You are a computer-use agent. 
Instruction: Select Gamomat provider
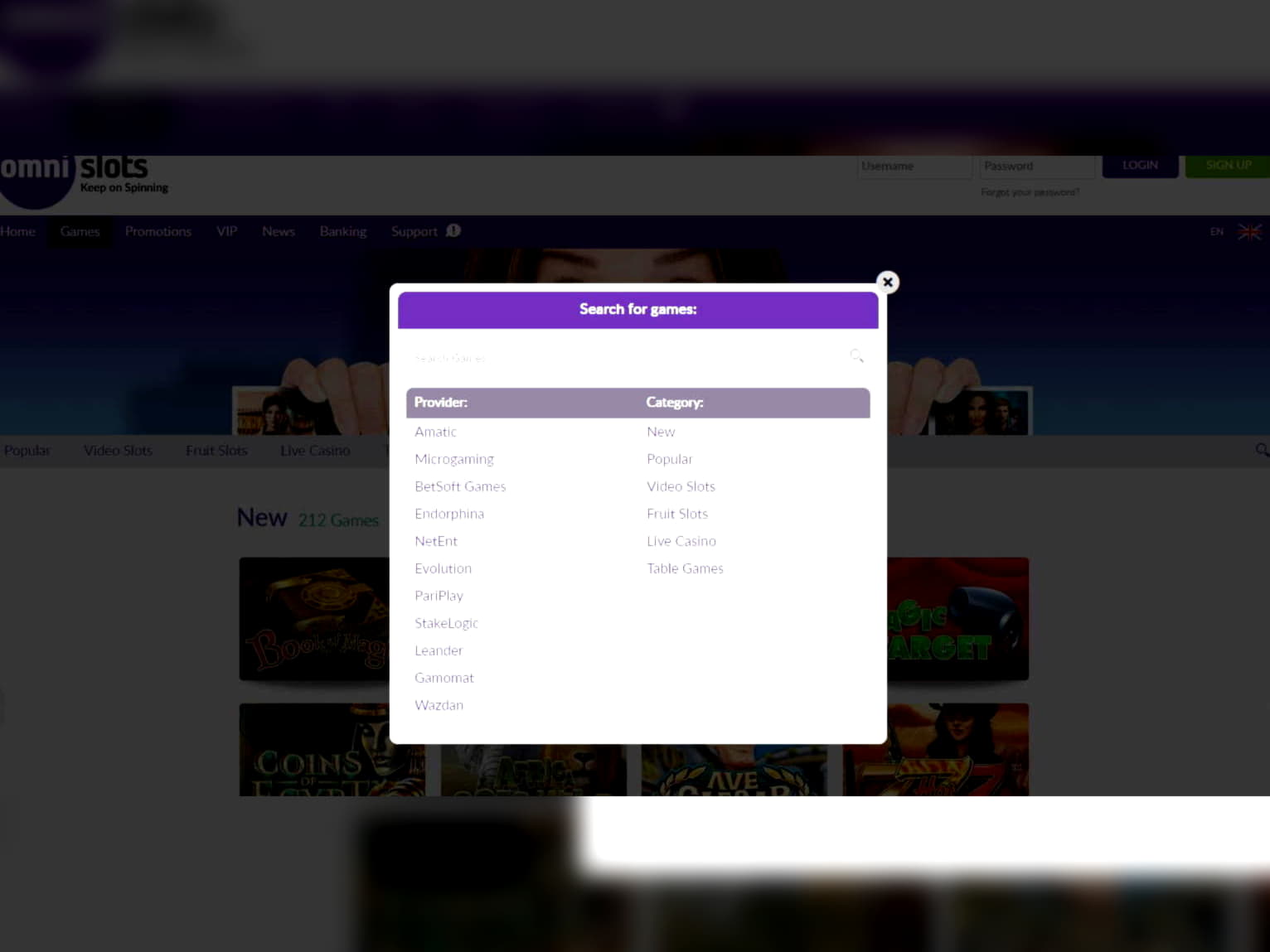(x=444, y=678)
